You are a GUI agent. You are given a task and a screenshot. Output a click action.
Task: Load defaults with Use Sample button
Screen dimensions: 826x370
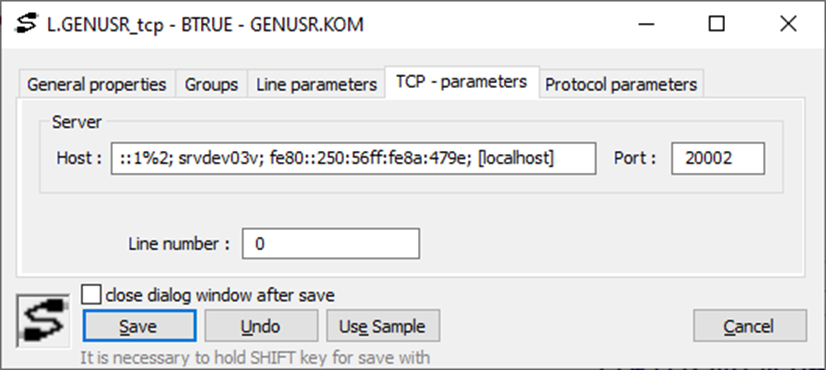pos(383,326)
